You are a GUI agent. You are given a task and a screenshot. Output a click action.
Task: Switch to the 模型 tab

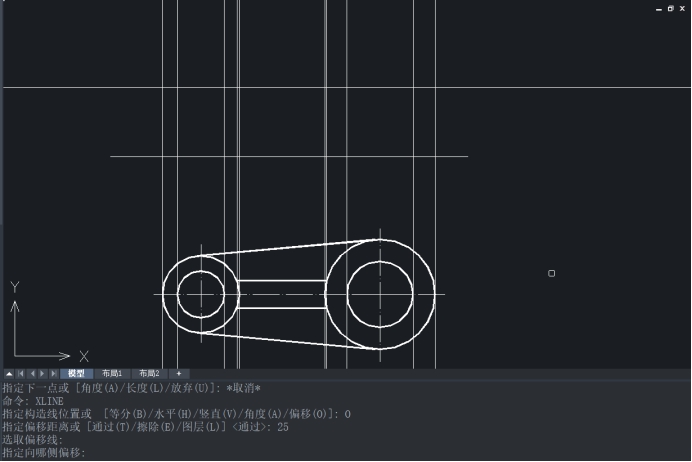(77, 373)
